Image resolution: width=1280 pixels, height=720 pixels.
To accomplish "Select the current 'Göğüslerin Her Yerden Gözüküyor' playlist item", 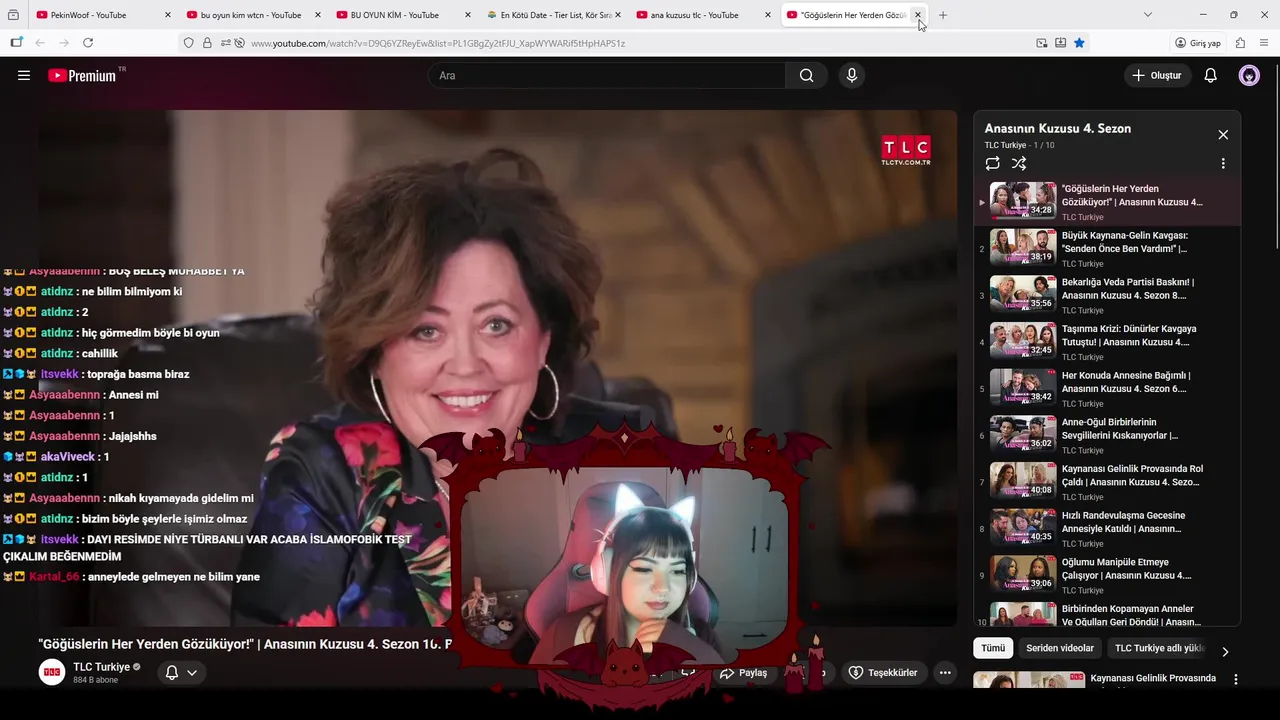I will tap(1107, 202).
